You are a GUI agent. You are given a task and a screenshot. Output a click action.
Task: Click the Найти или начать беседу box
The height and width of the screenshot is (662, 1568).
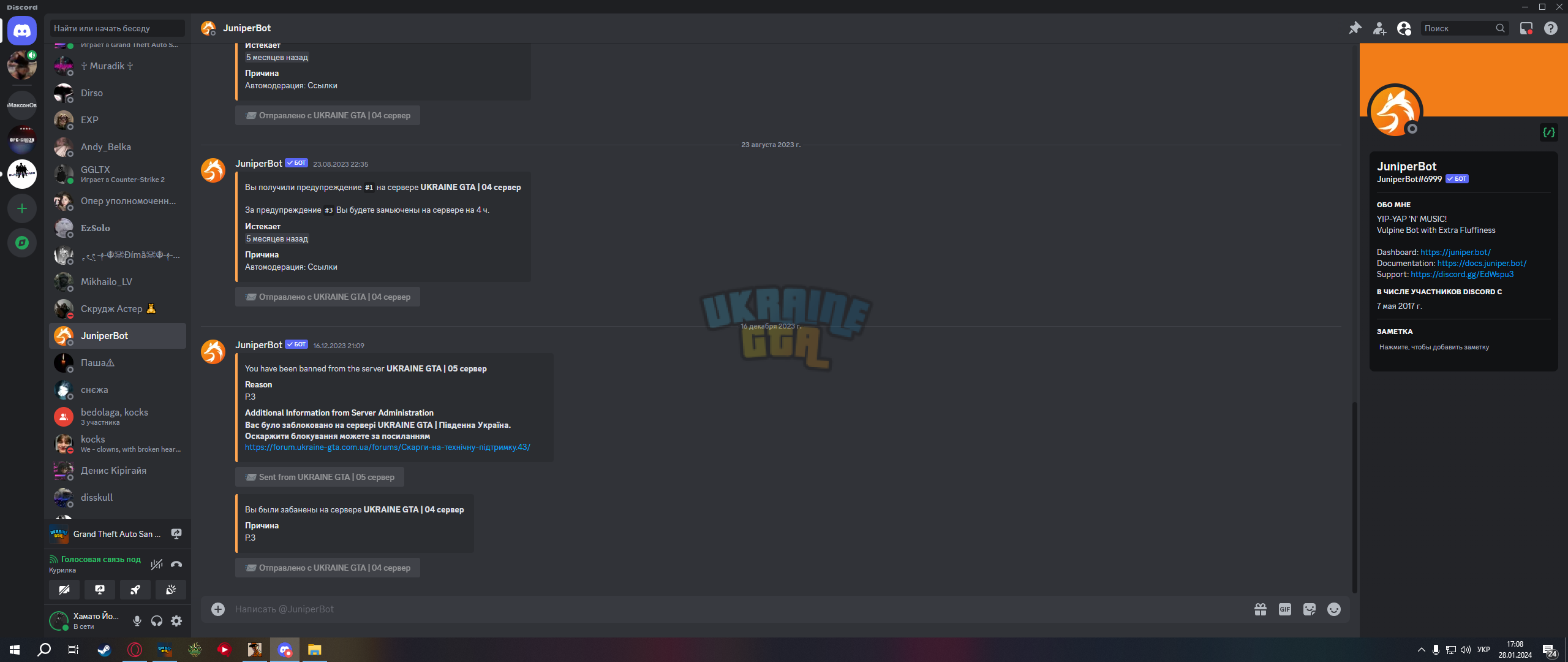tap(117, 28)
